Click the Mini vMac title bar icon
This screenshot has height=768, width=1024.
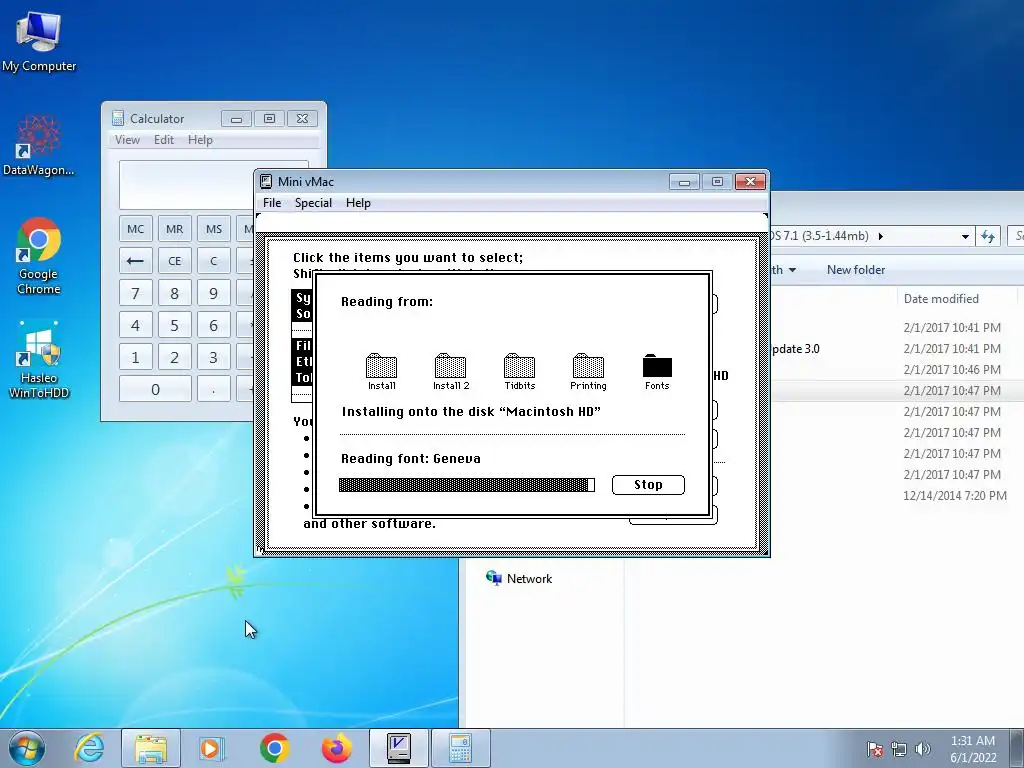click(x=266, y=182)
